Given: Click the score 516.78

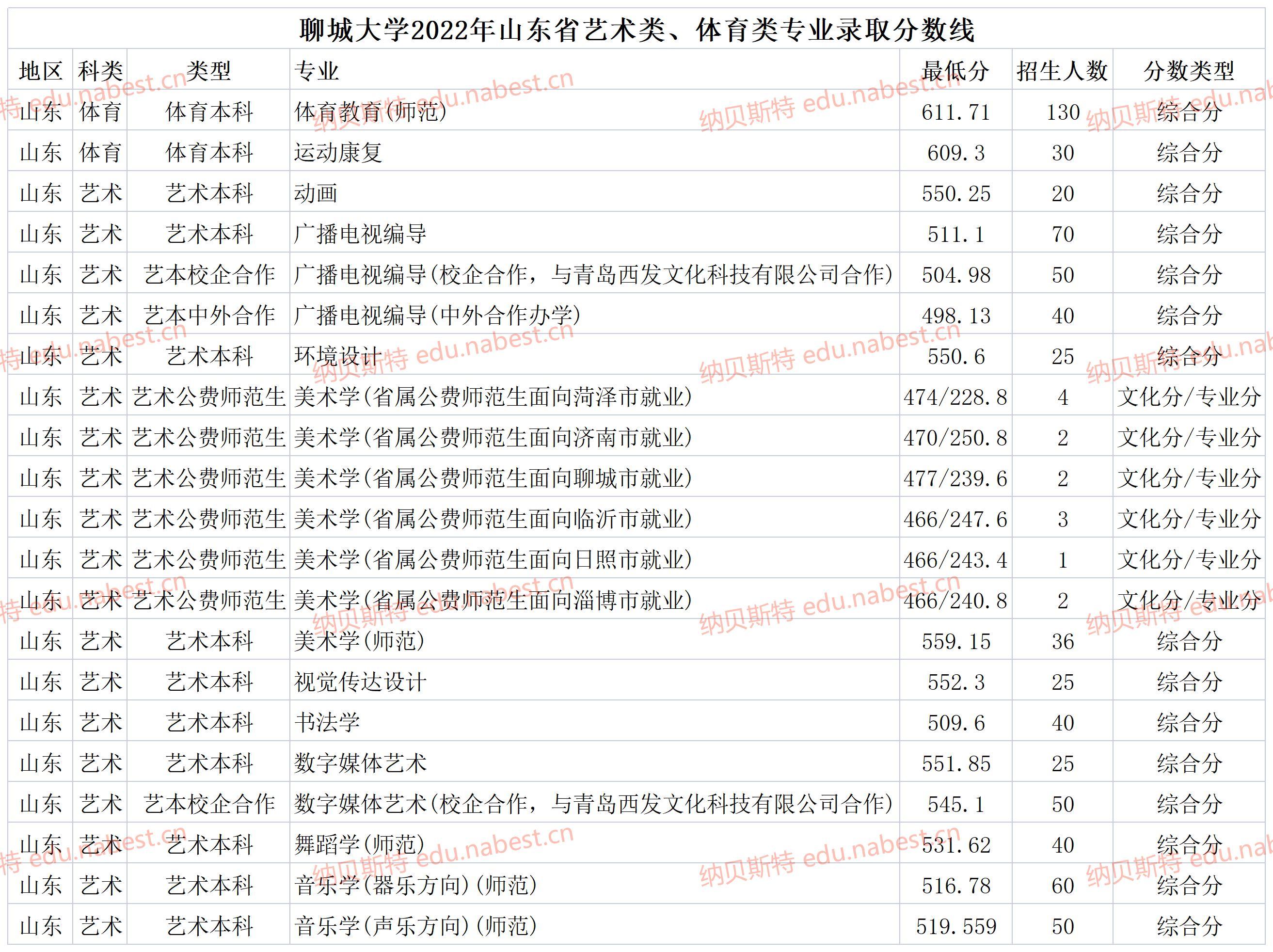Looking at the screenshot, I should 956,887.
